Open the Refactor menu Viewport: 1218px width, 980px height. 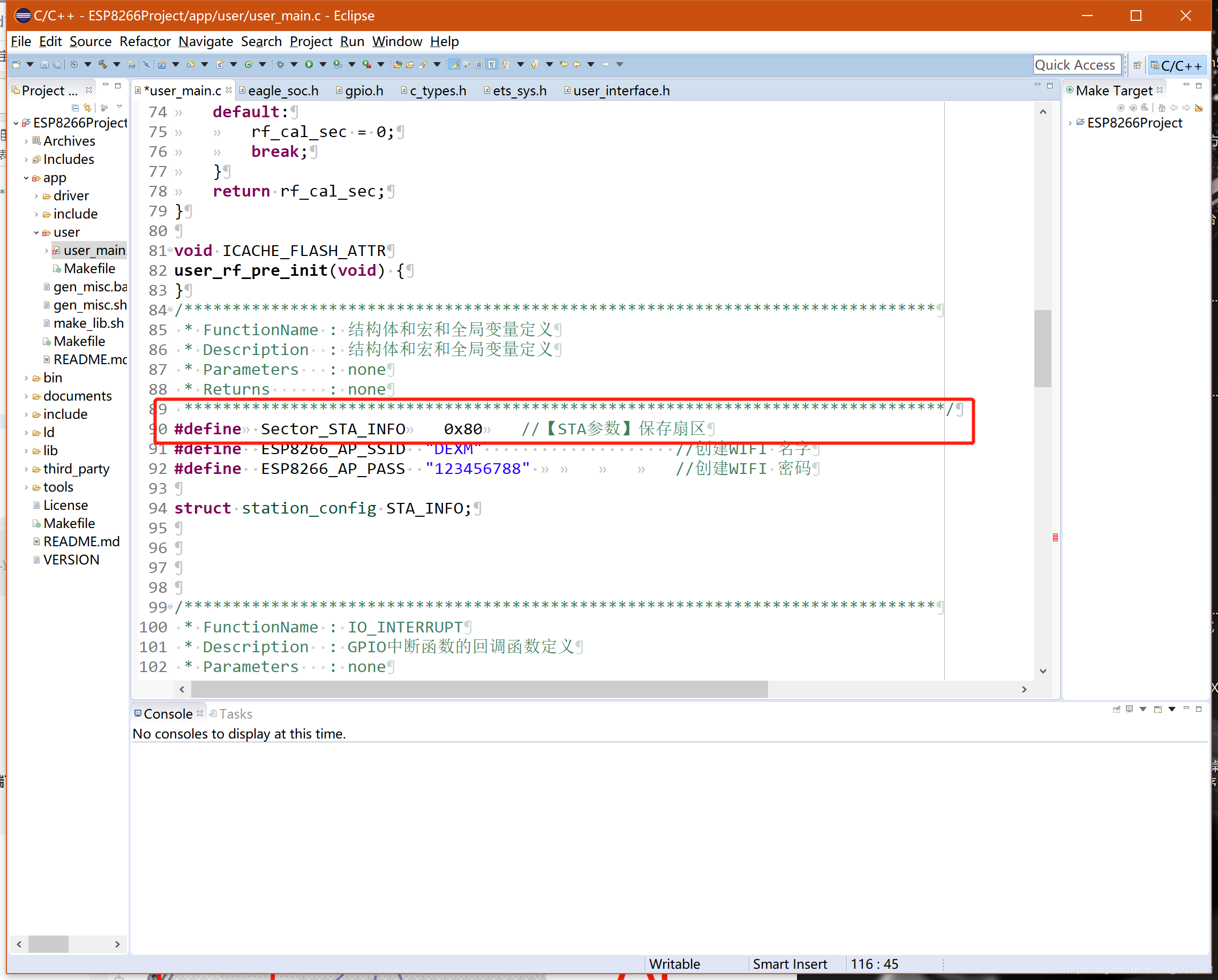[x=145, y=42]
